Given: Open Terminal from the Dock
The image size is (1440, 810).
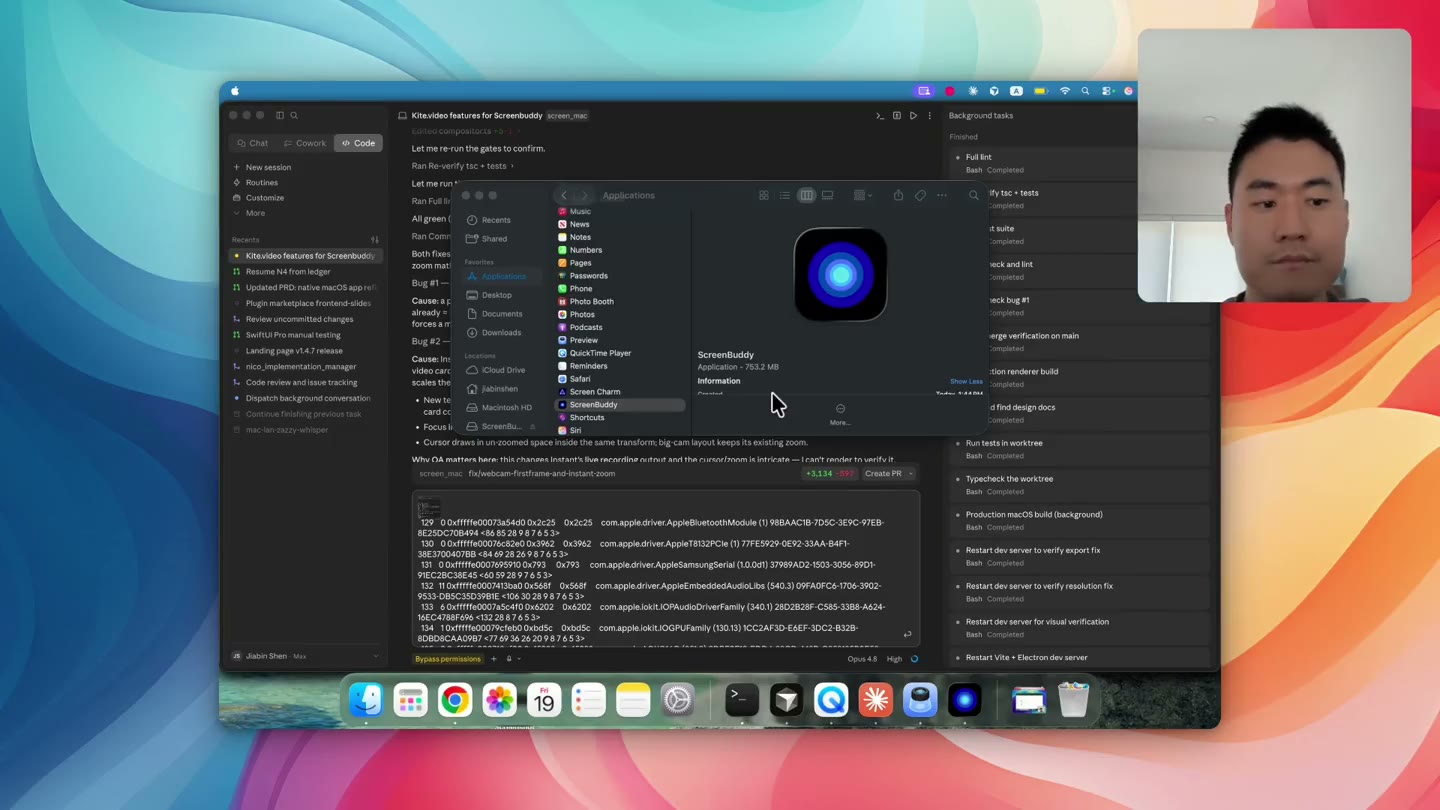Looking at the screenshot, I should pyautogui.click(x=742, y=700).
